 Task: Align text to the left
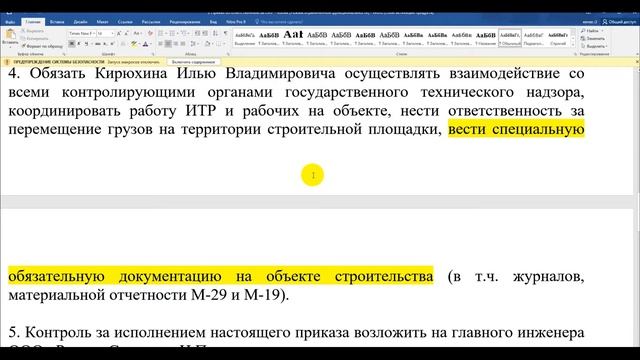click(x=160, y=44)
